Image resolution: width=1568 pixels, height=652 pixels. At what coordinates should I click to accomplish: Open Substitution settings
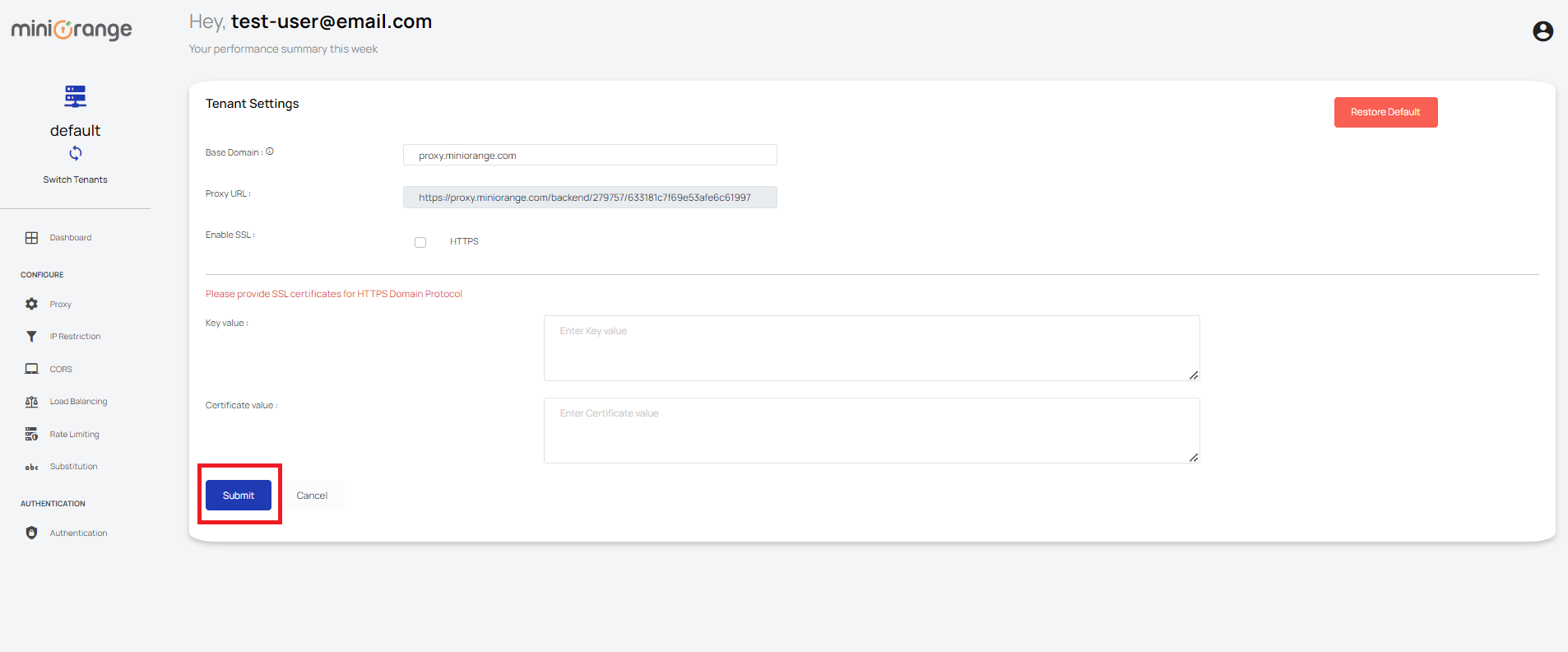[74, 467]
